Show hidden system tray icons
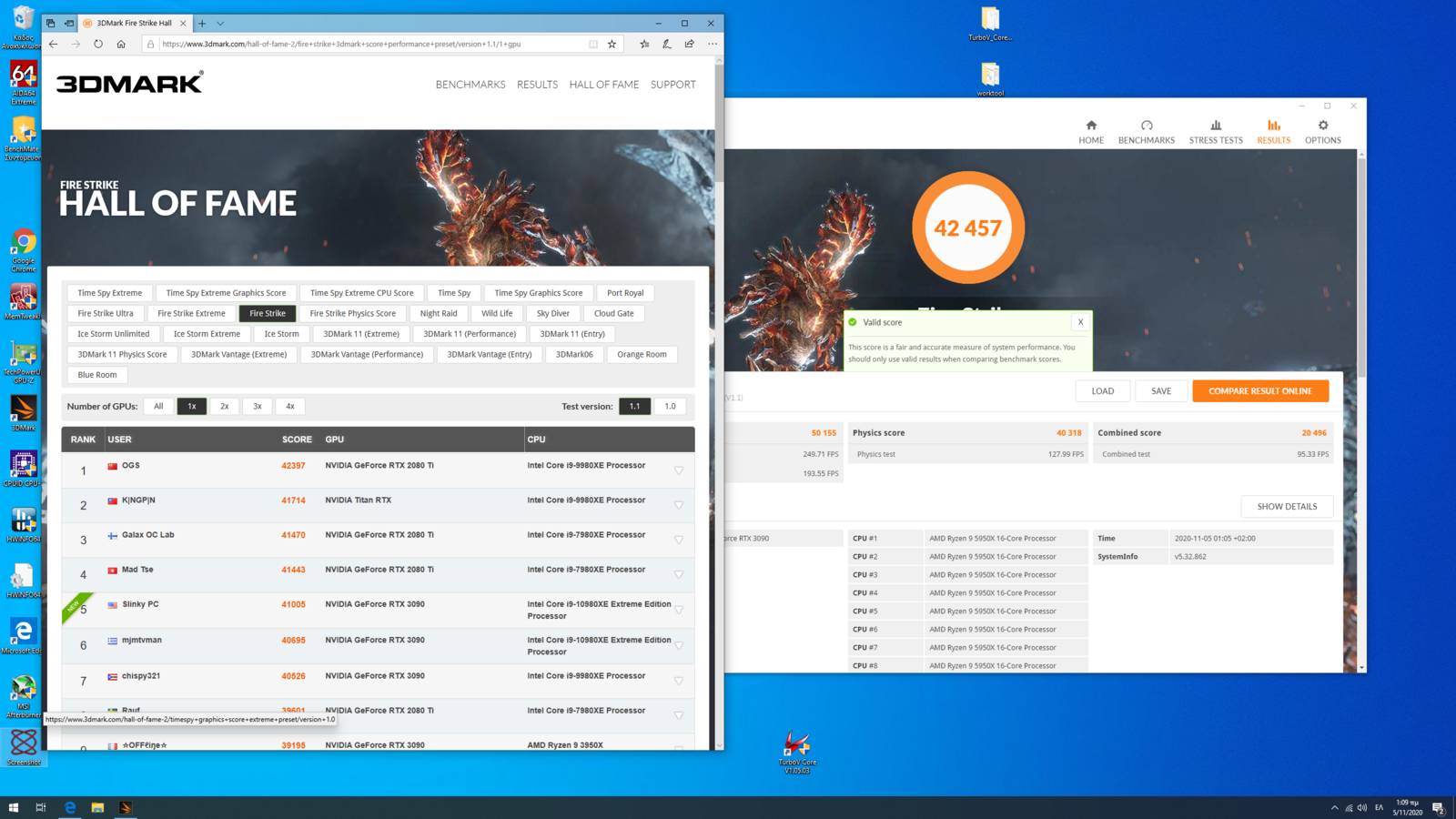 1335,807
